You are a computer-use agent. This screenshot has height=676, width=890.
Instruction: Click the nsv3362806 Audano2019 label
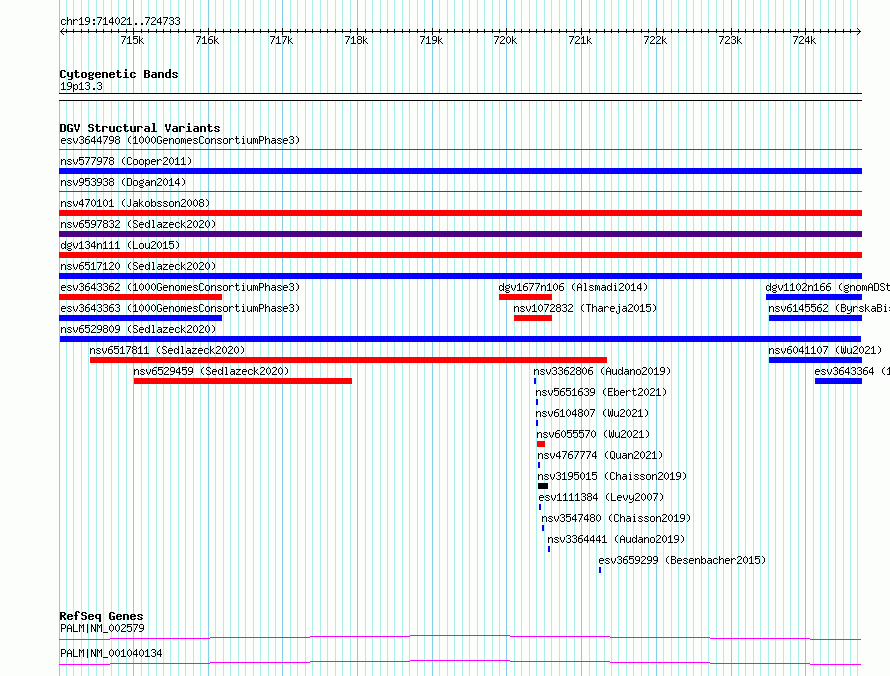pyautogui.click(x=602, y=371)
